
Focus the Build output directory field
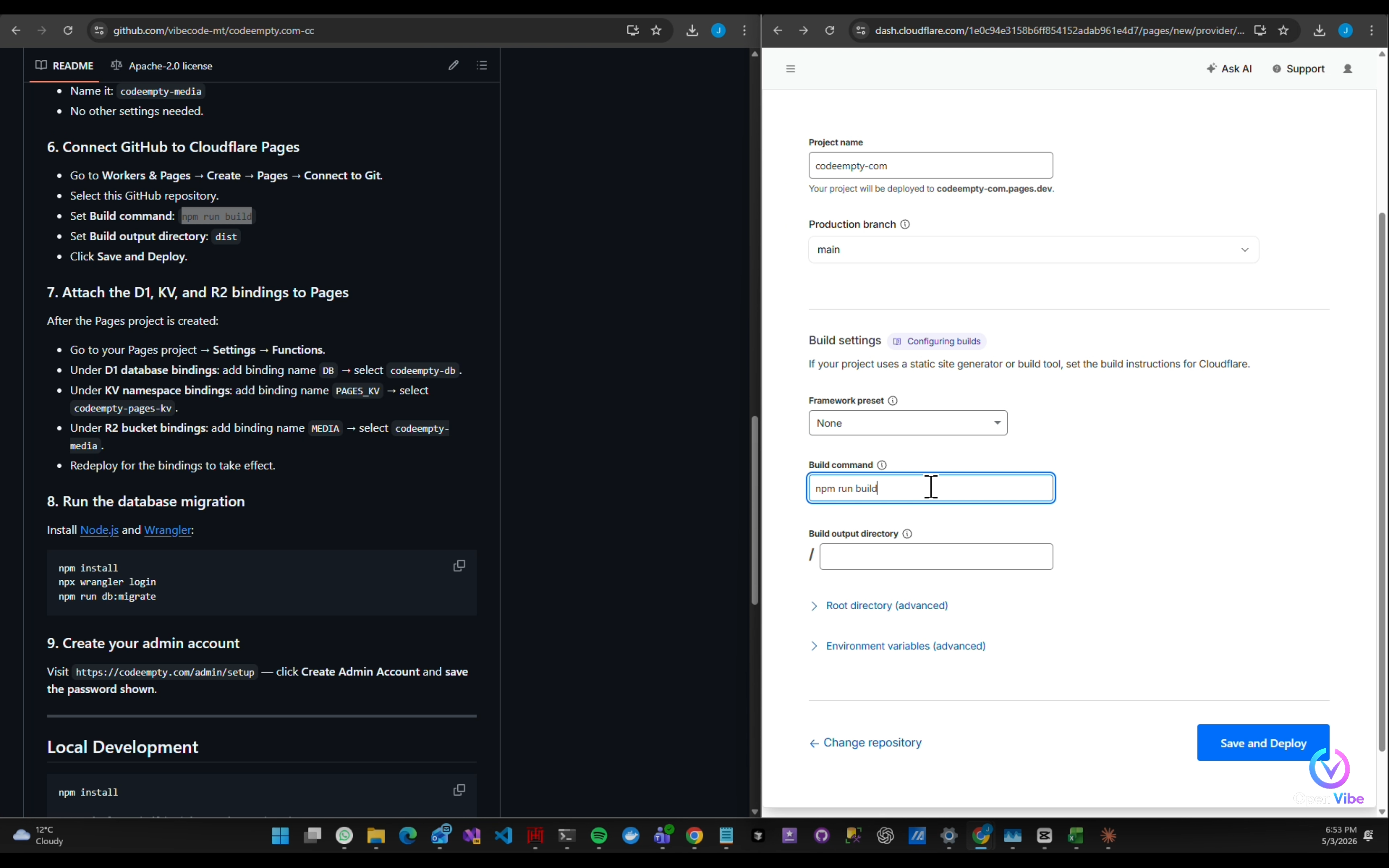(x=936, y=557)
